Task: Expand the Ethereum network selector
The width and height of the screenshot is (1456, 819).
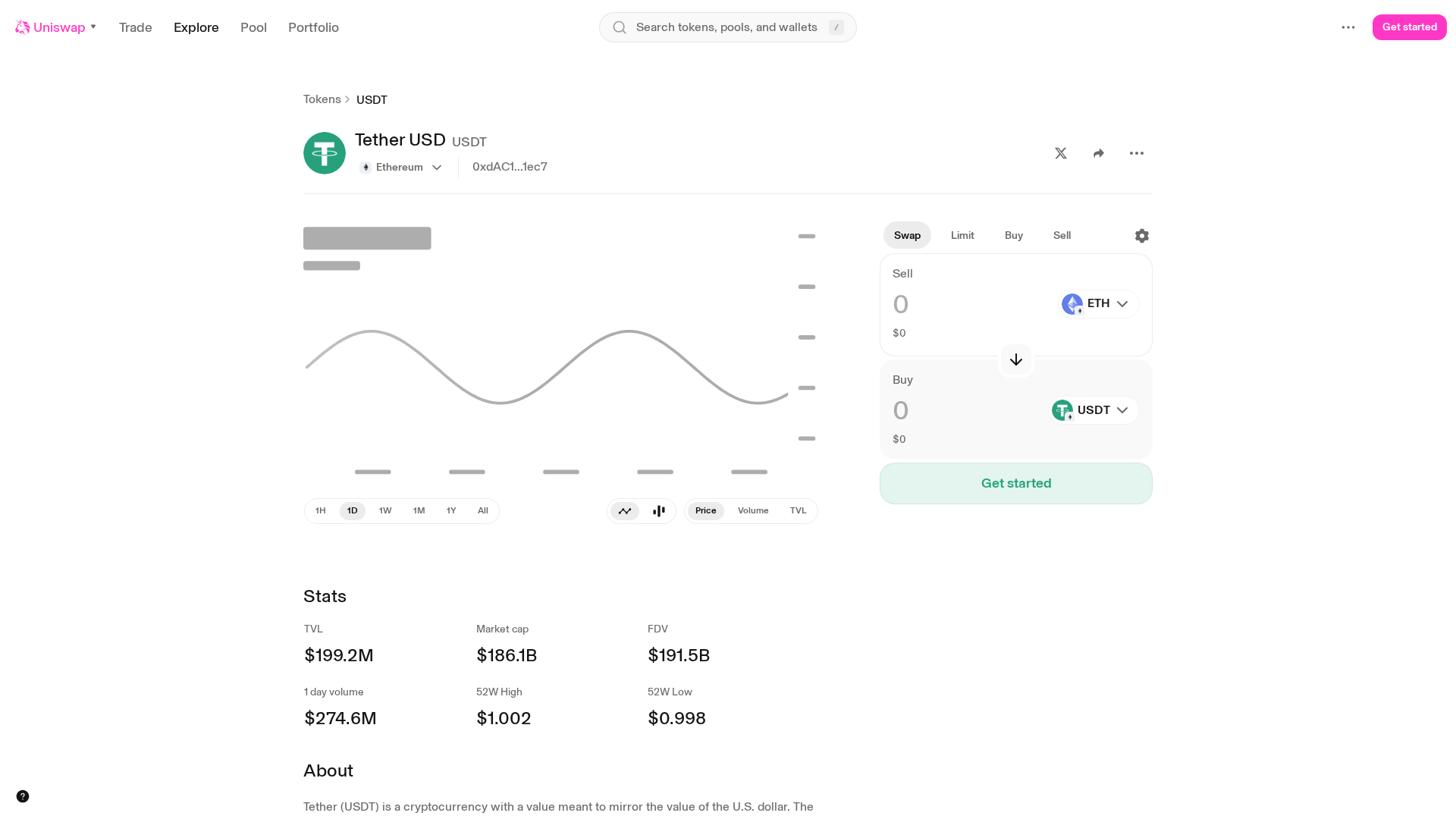Action: 401,168
